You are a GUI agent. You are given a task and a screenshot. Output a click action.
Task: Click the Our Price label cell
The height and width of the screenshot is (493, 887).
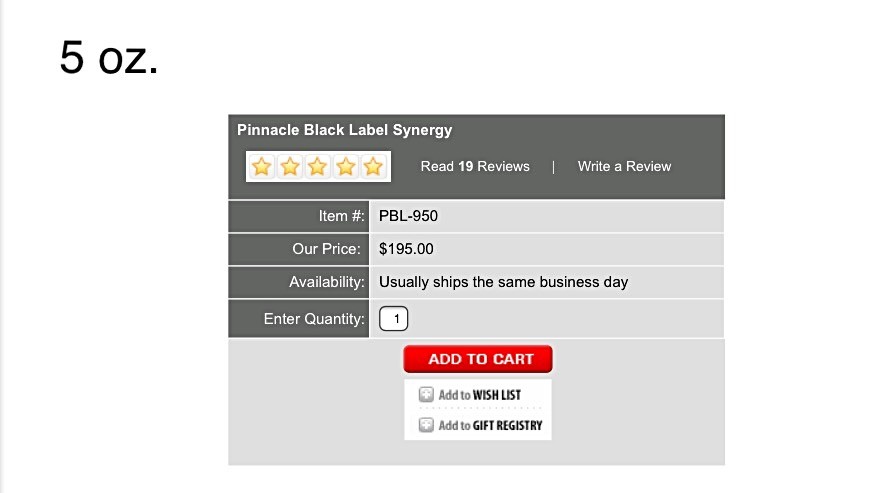(x=299, y=249)
